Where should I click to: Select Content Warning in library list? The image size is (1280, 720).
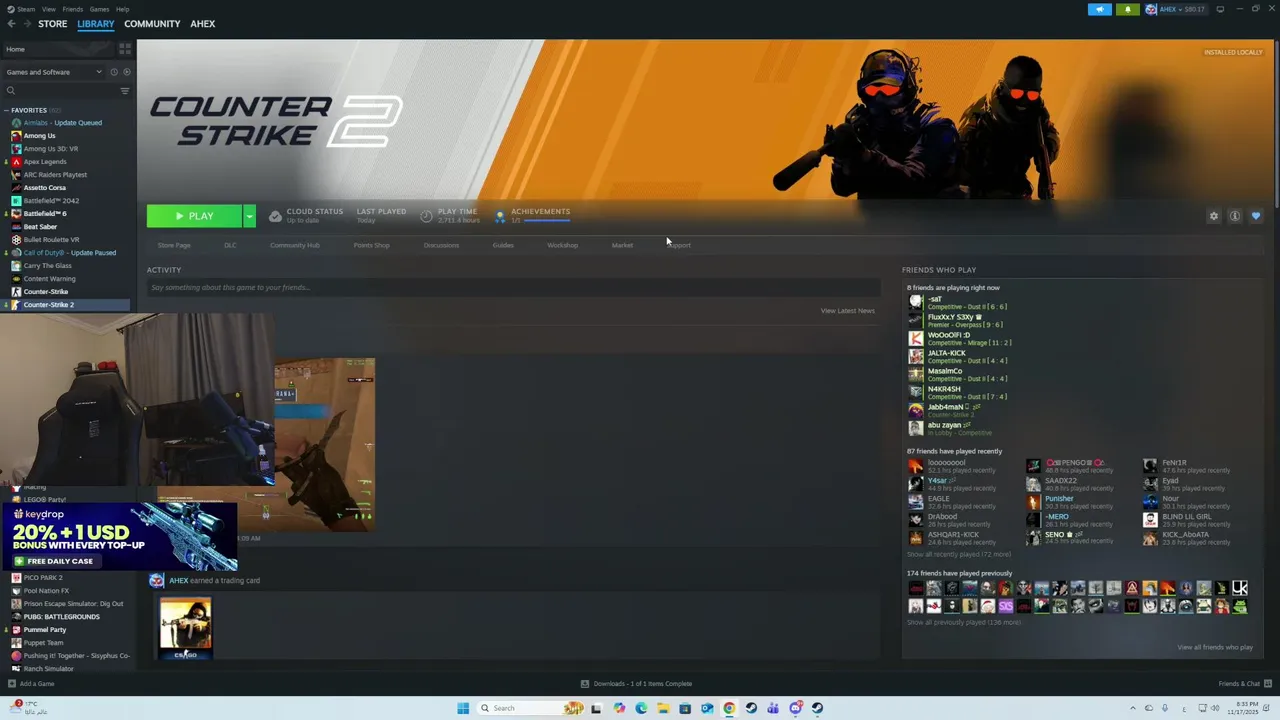(49, 279)
